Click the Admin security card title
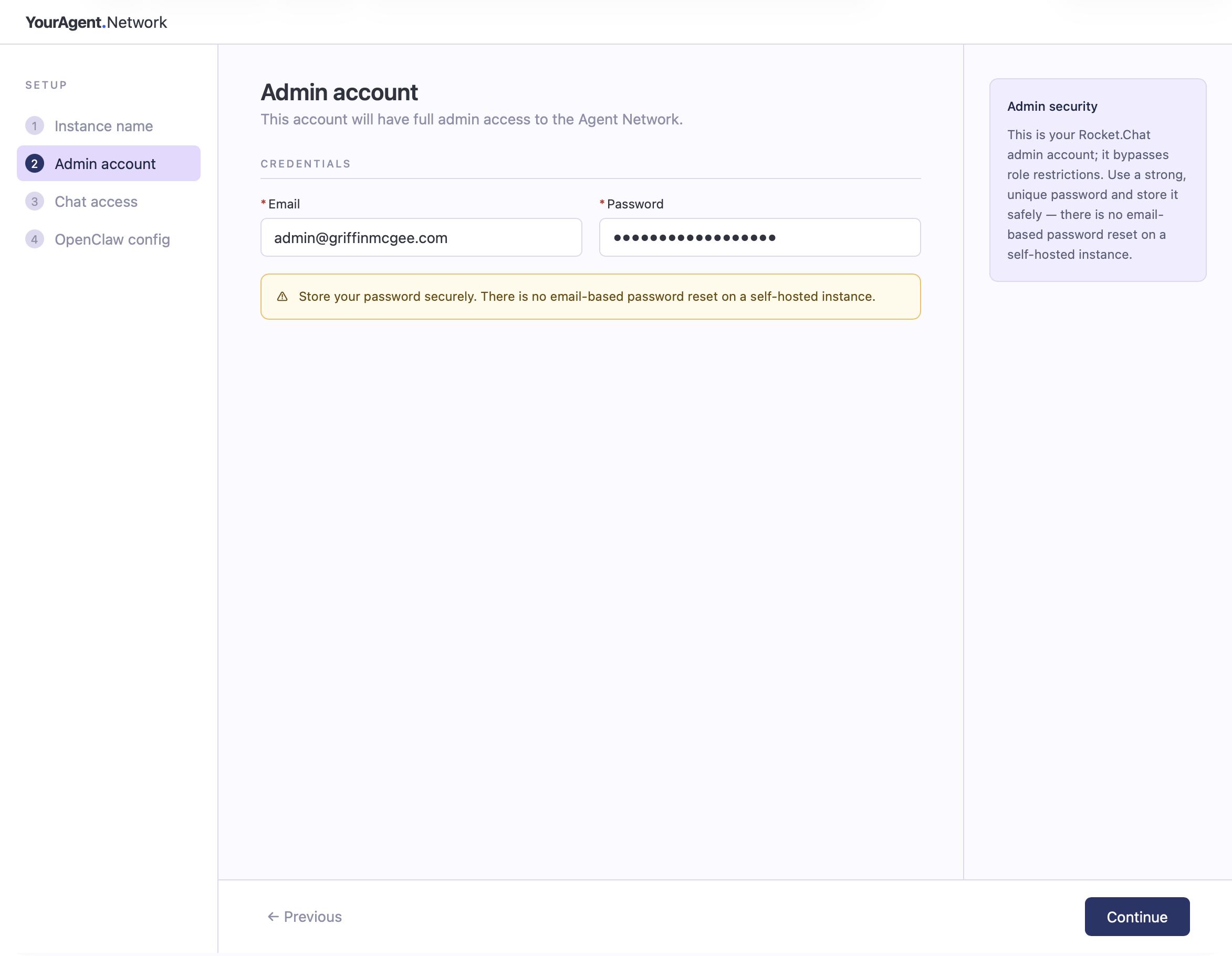This screenshot has height=956, width=1232. click(x=1052, y=107)
